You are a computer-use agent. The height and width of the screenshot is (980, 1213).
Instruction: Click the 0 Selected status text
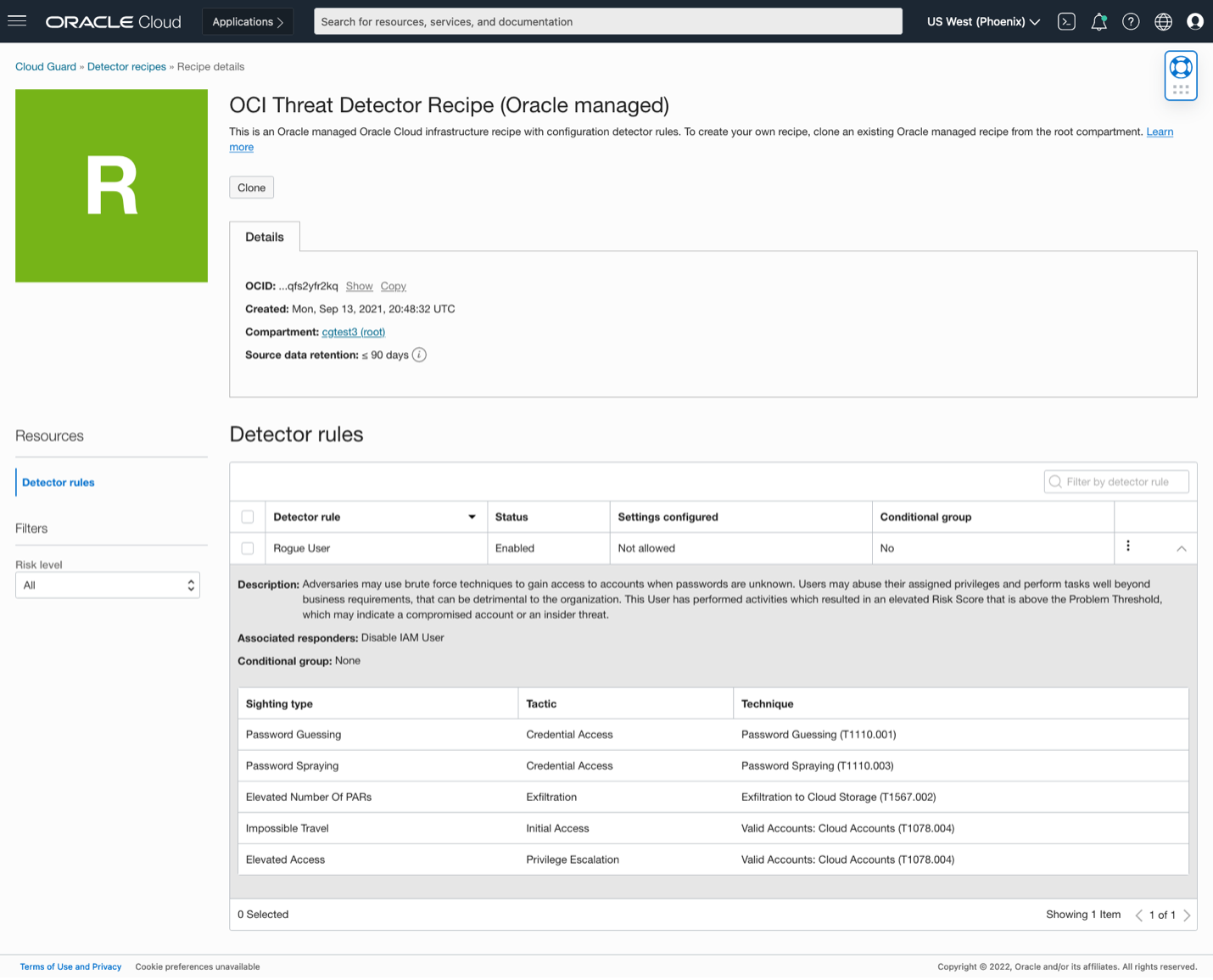[x=263, y=915]
